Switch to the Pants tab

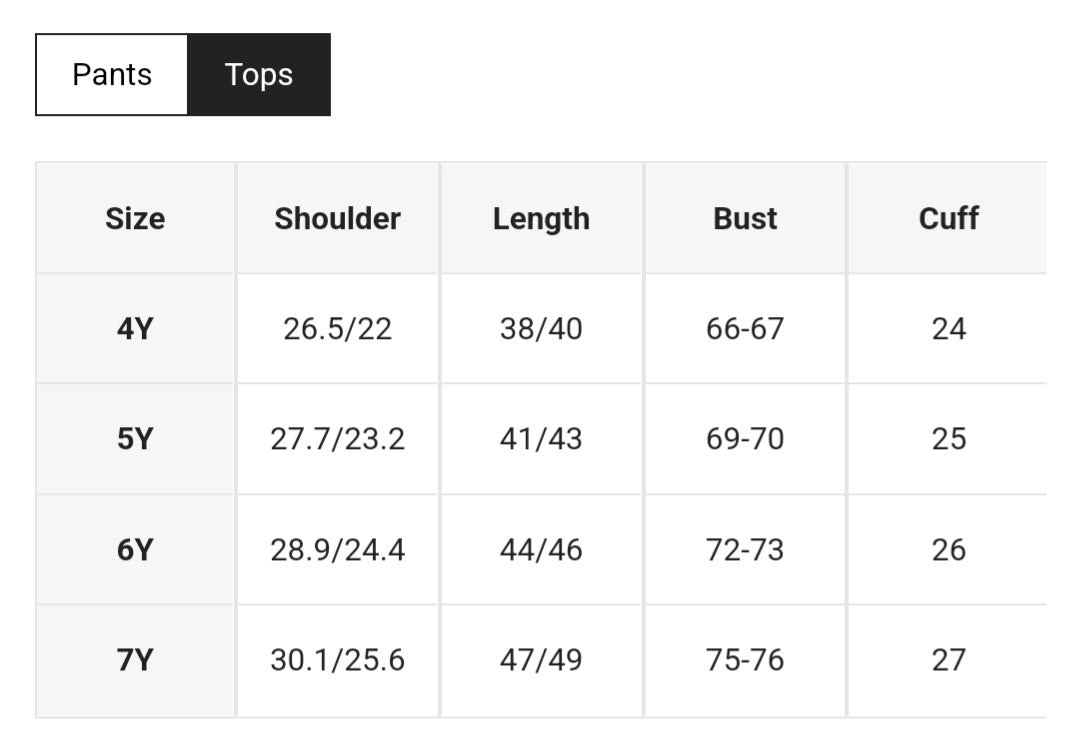pyautogui.click(x=112, y=75)
